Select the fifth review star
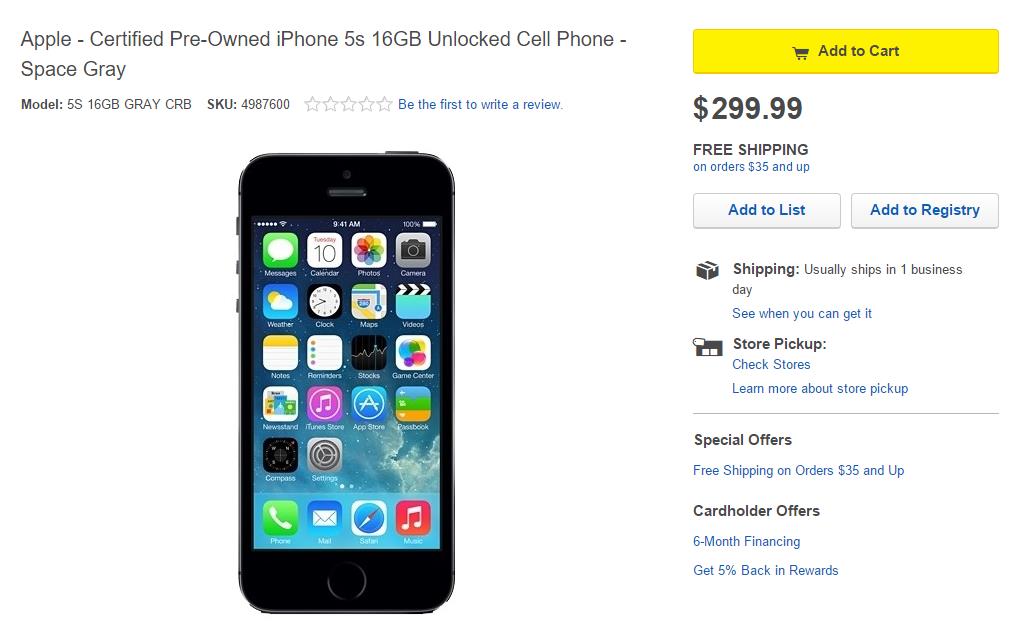1030x624 pixels. pyautogui.click(x=384, y=104)
